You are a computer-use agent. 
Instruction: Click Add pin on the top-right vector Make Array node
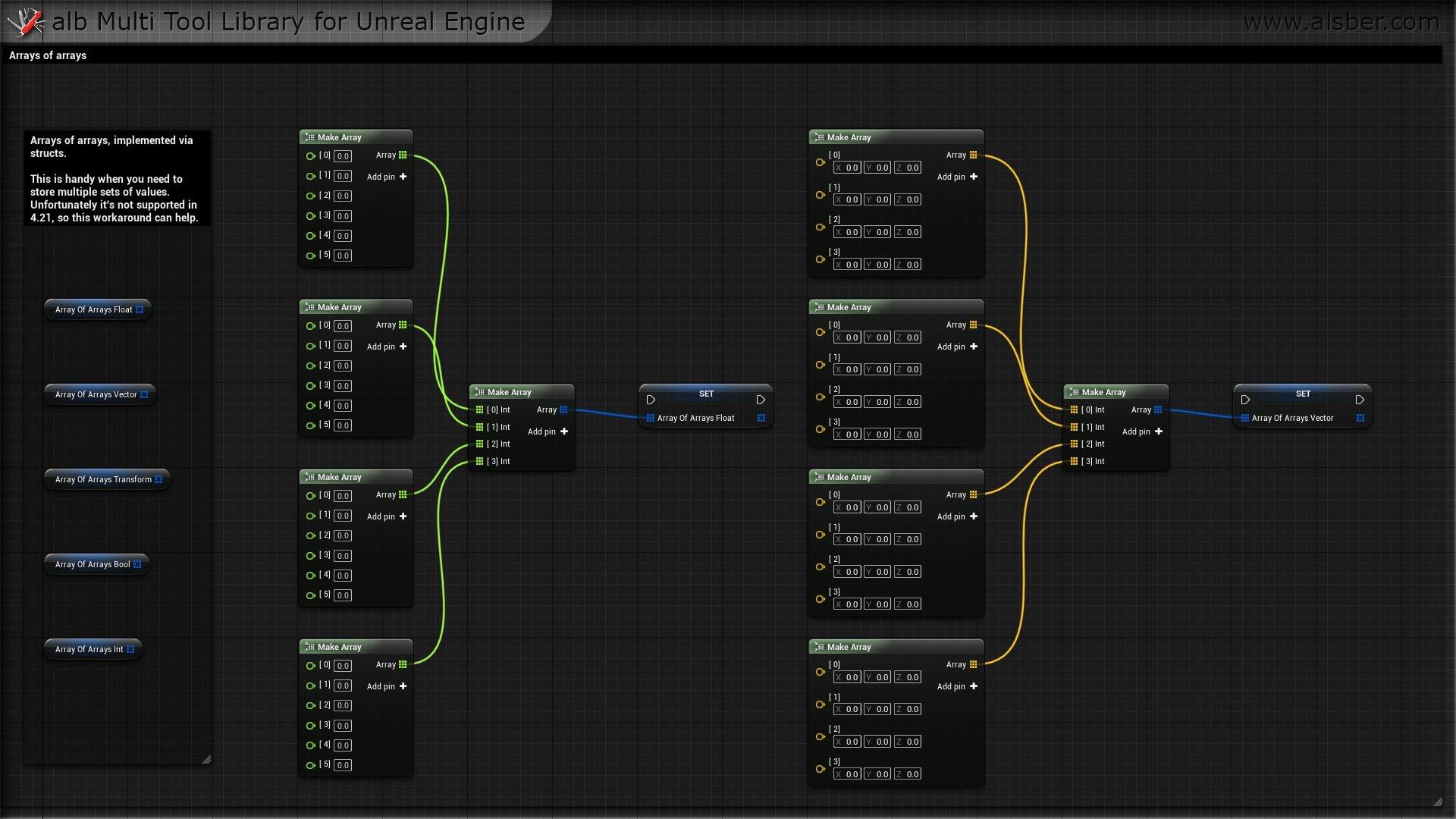[957, 177]
